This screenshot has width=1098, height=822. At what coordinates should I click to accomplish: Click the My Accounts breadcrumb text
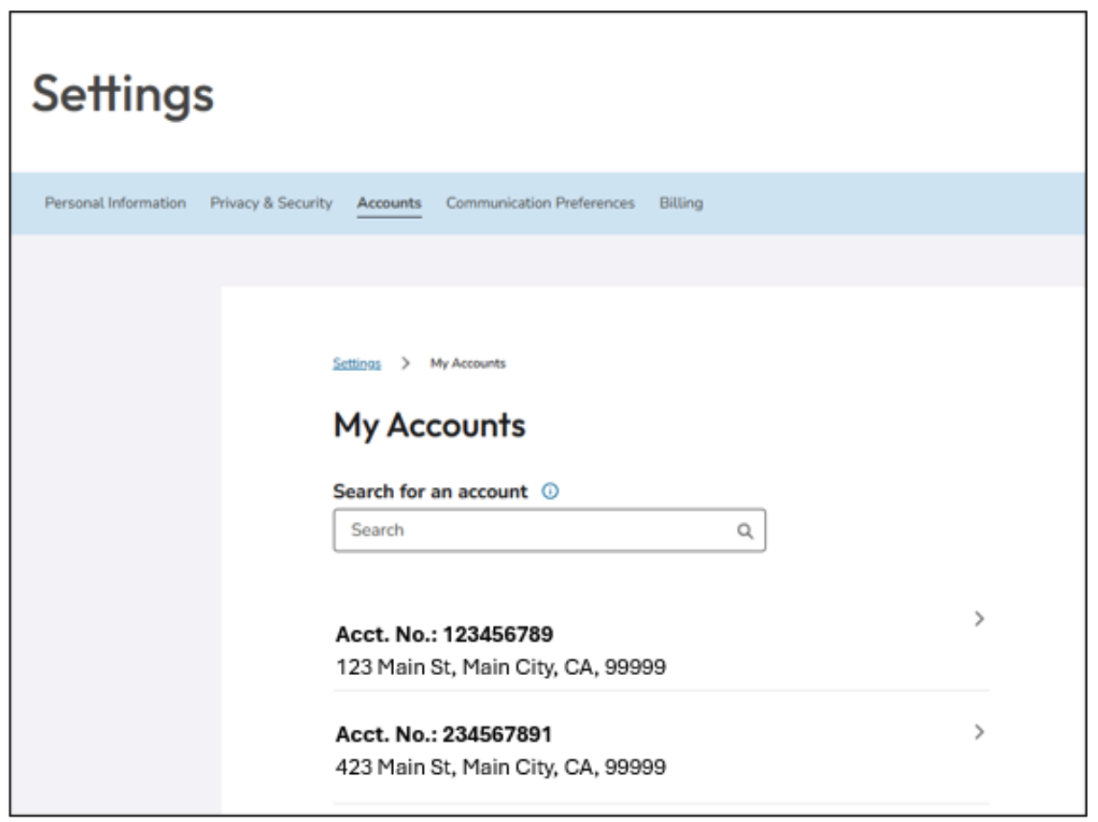468,363
